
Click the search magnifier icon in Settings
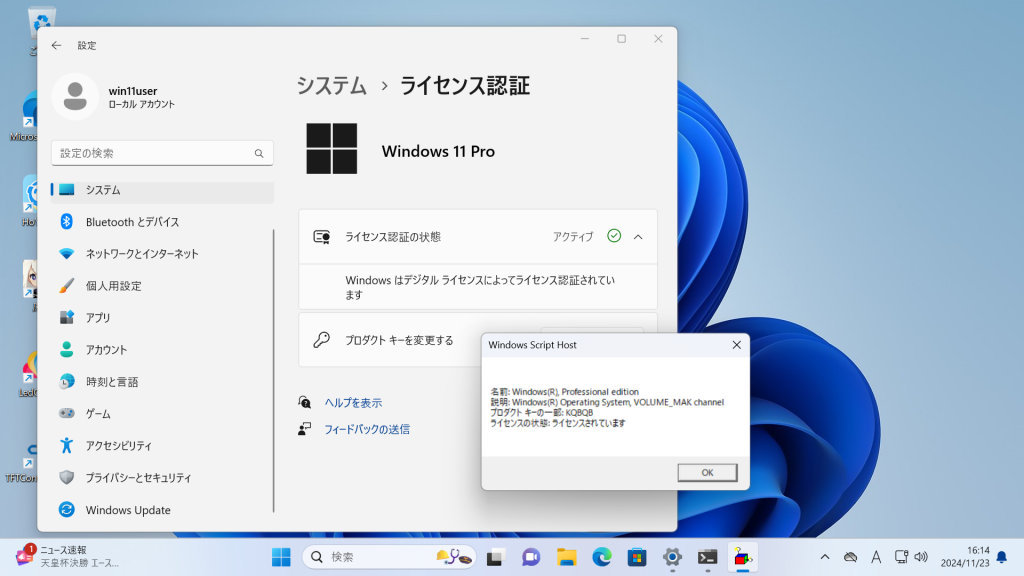[259, 153]
